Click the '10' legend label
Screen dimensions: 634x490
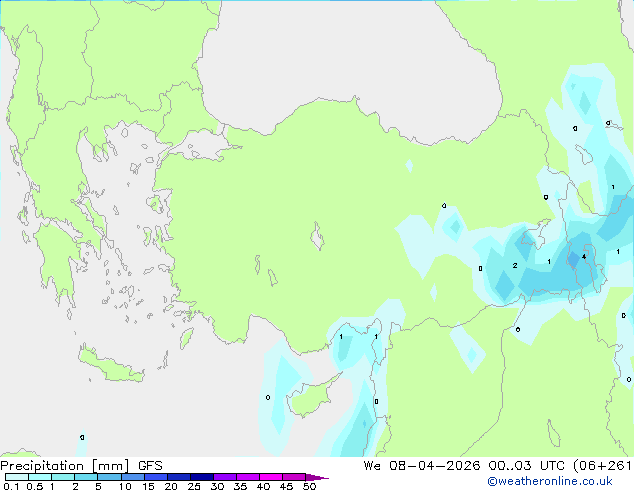click(x=125, y=486)
